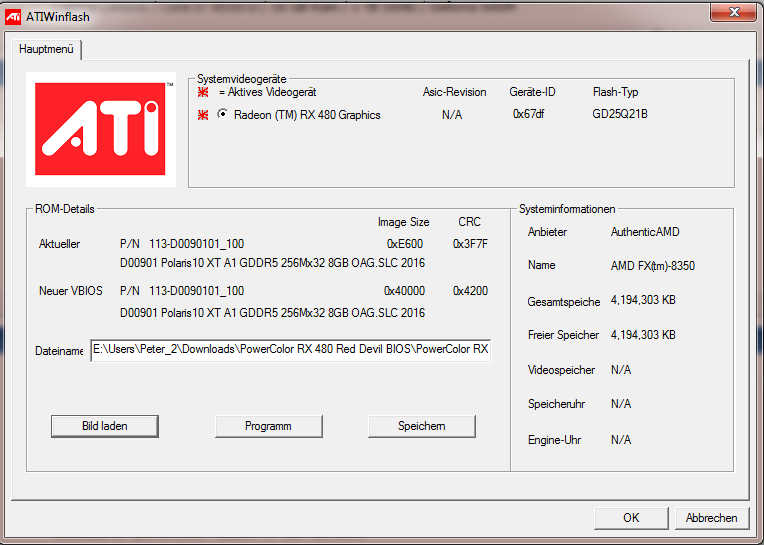
Task: Confirm with the OK button
Action: pyautogui.click(x=631, y=518)
